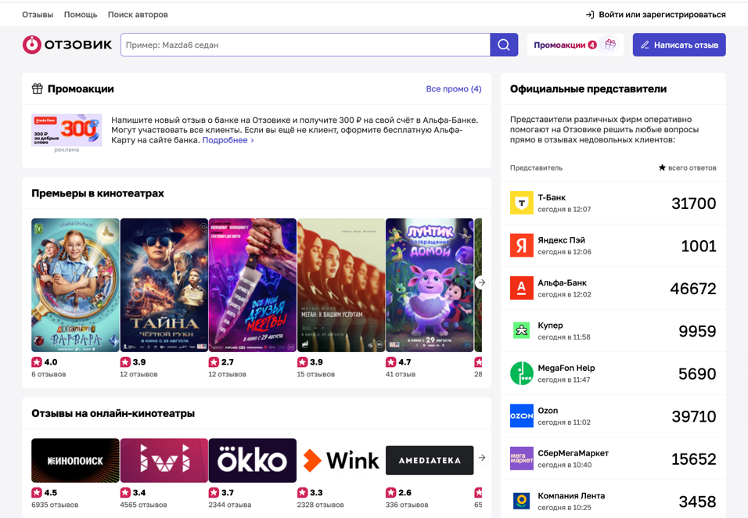Click the gift icon beside Промоакции heading
This screenshot has width=748, height=518.
(37, 88)
